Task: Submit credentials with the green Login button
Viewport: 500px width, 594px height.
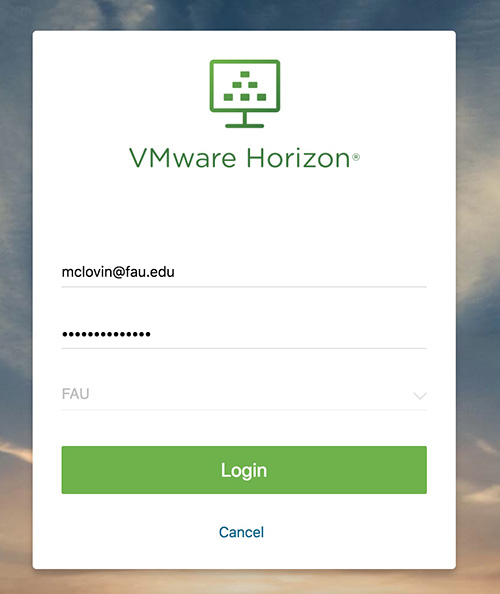Action: coord(244,470)
